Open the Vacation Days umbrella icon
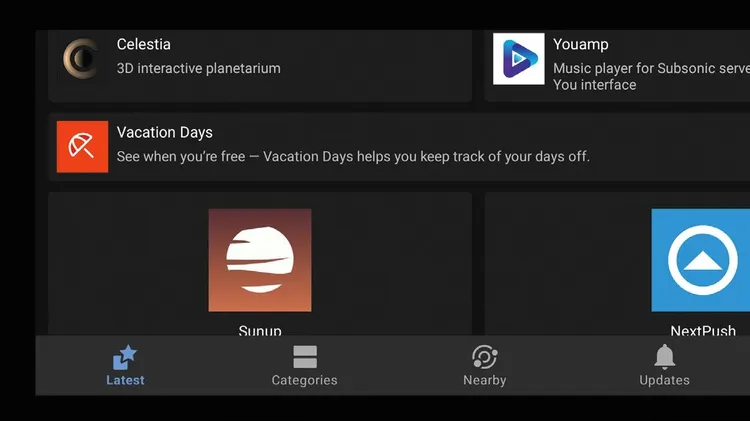Viewport: 750px width, 421px height. [x=82, y=146]
